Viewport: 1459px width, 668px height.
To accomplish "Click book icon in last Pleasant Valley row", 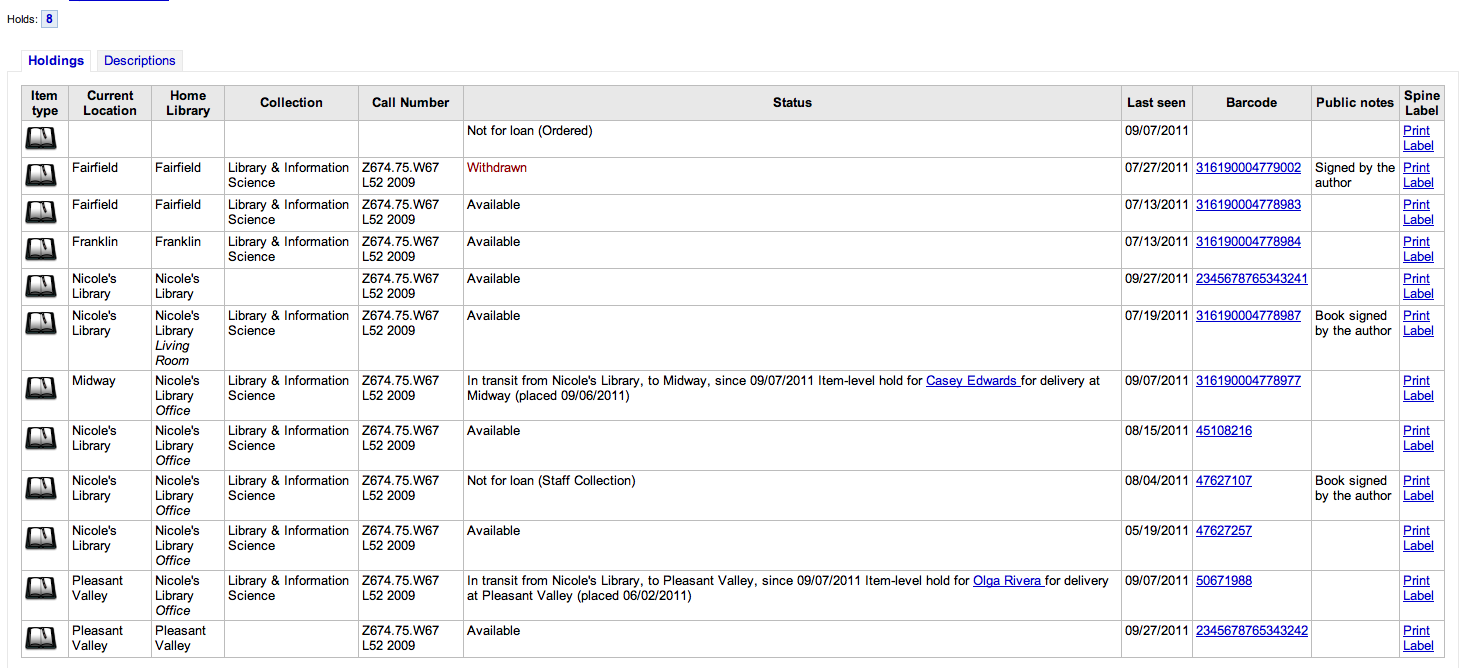I will (41, 639).
